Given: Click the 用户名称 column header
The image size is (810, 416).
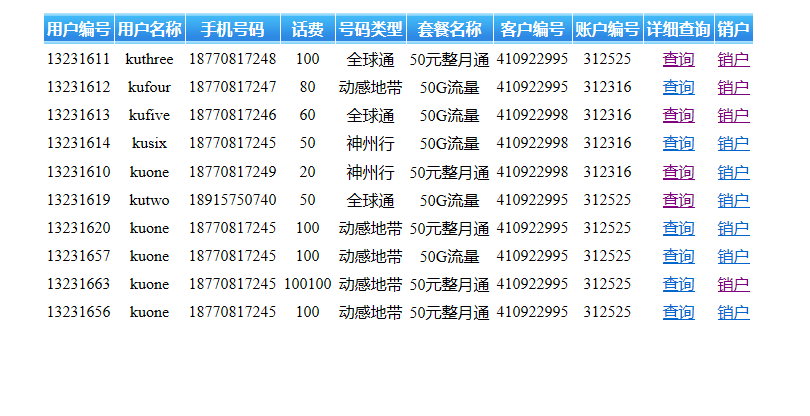Looking at the screenshot, I should tap(150, 29).
